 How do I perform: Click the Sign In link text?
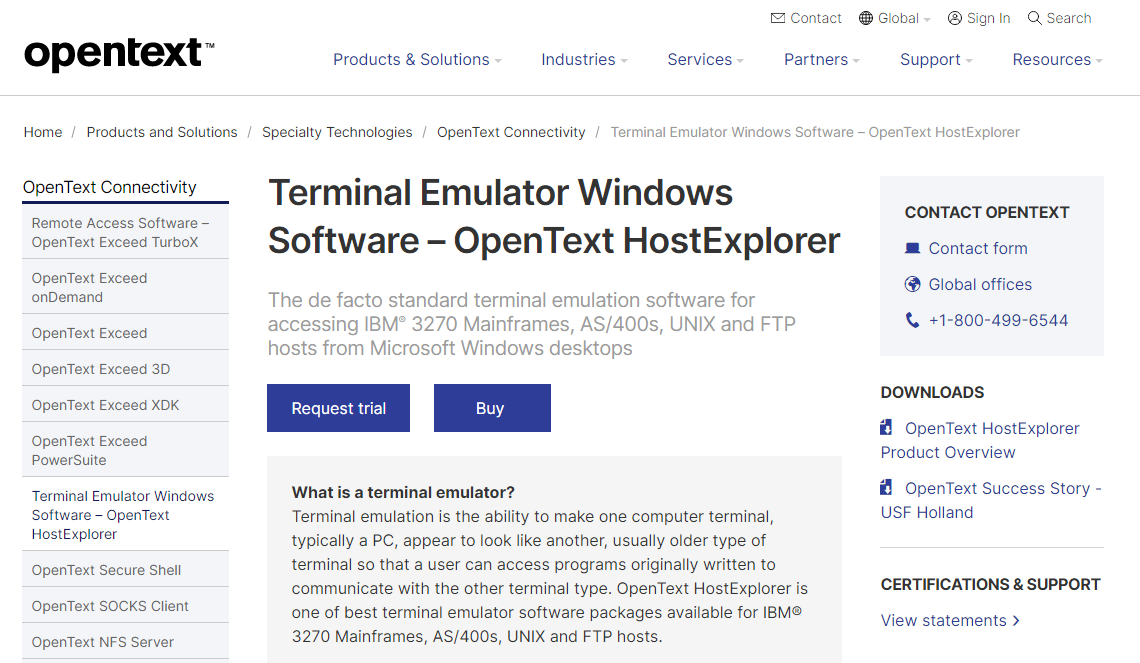988,18
